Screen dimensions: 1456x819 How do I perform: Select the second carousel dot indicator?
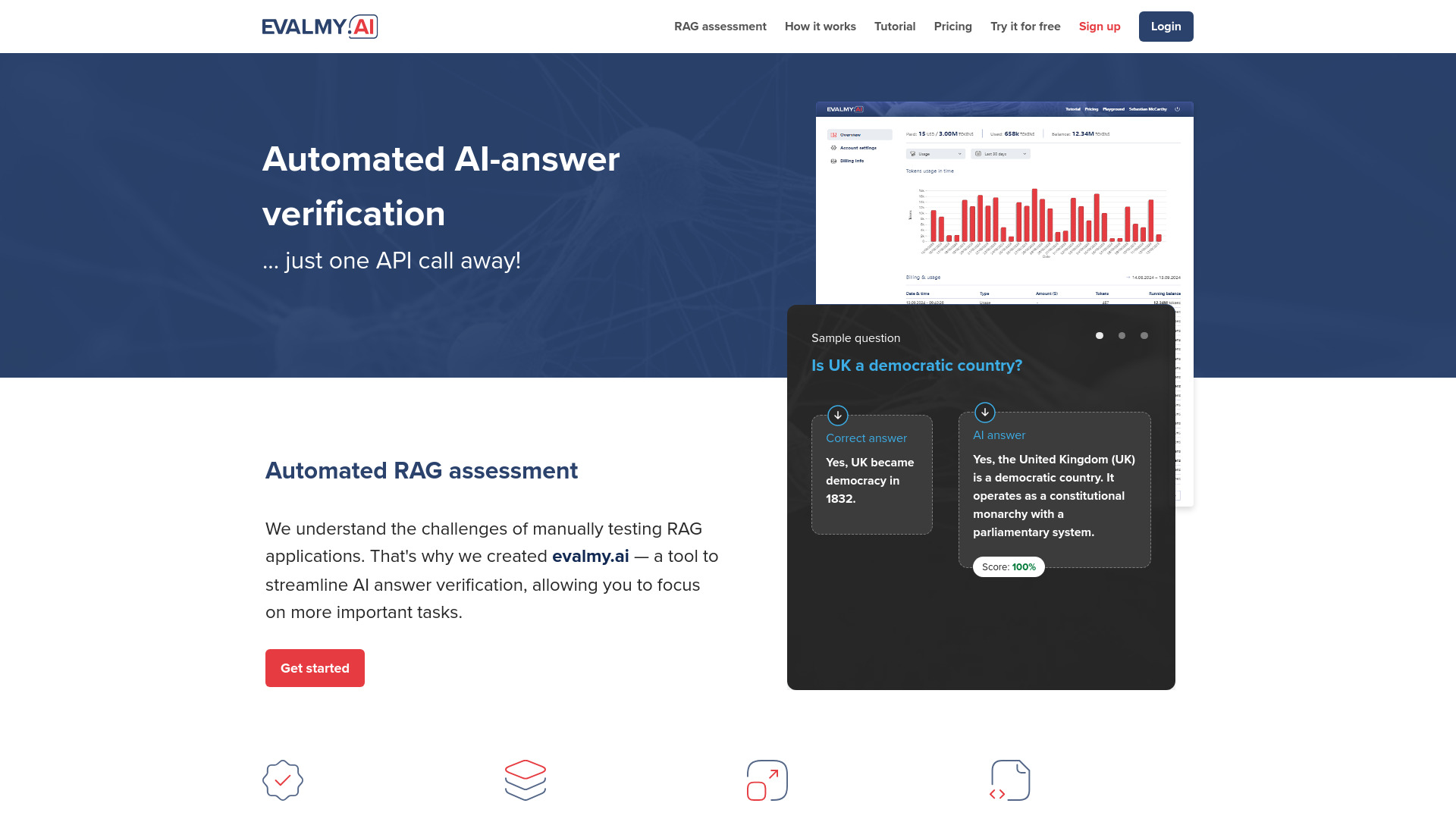(1122, 335)
